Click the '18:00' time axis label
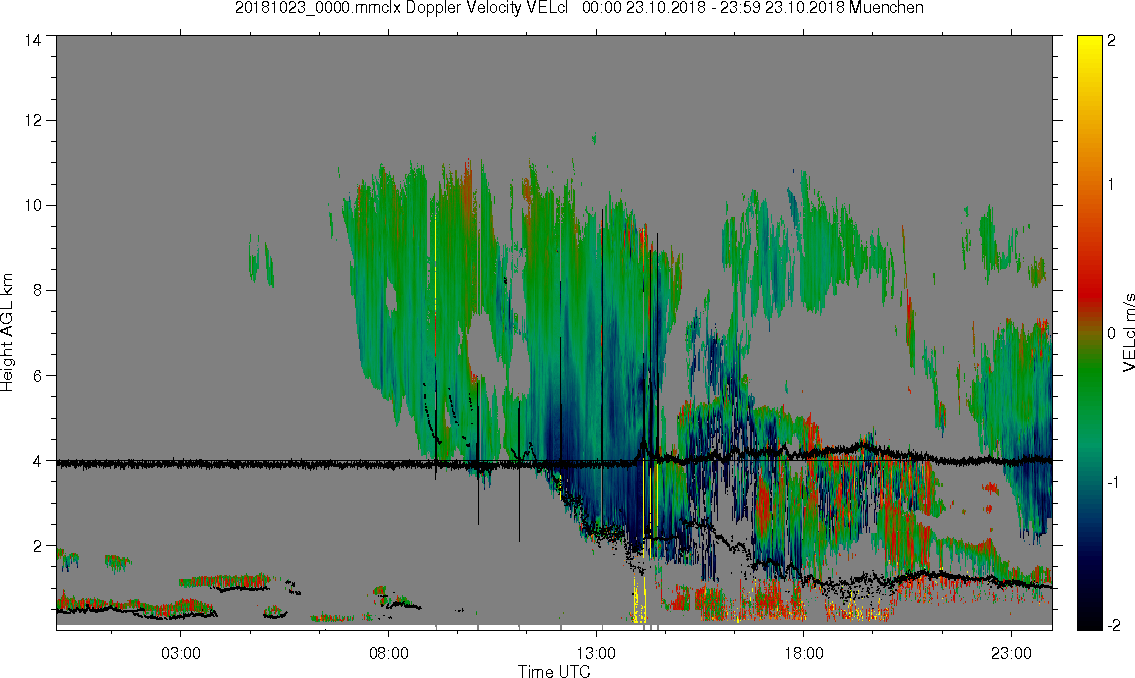The height and width of the screenshot is (678, 1135). point(803,653)
